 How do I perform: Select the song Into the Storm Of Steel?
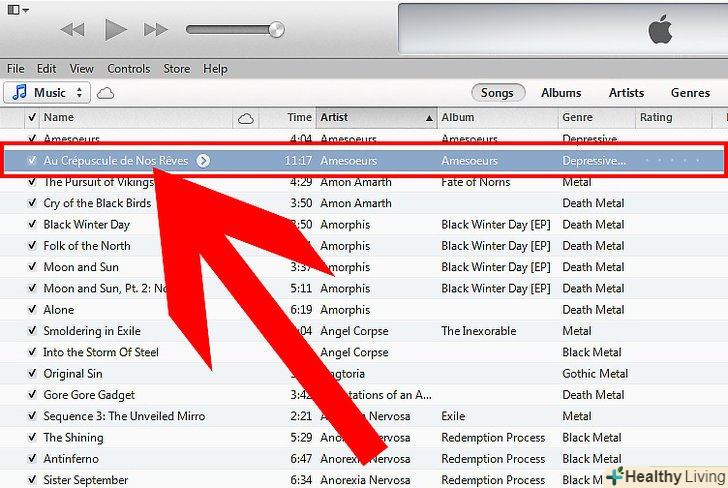point(101,352)
